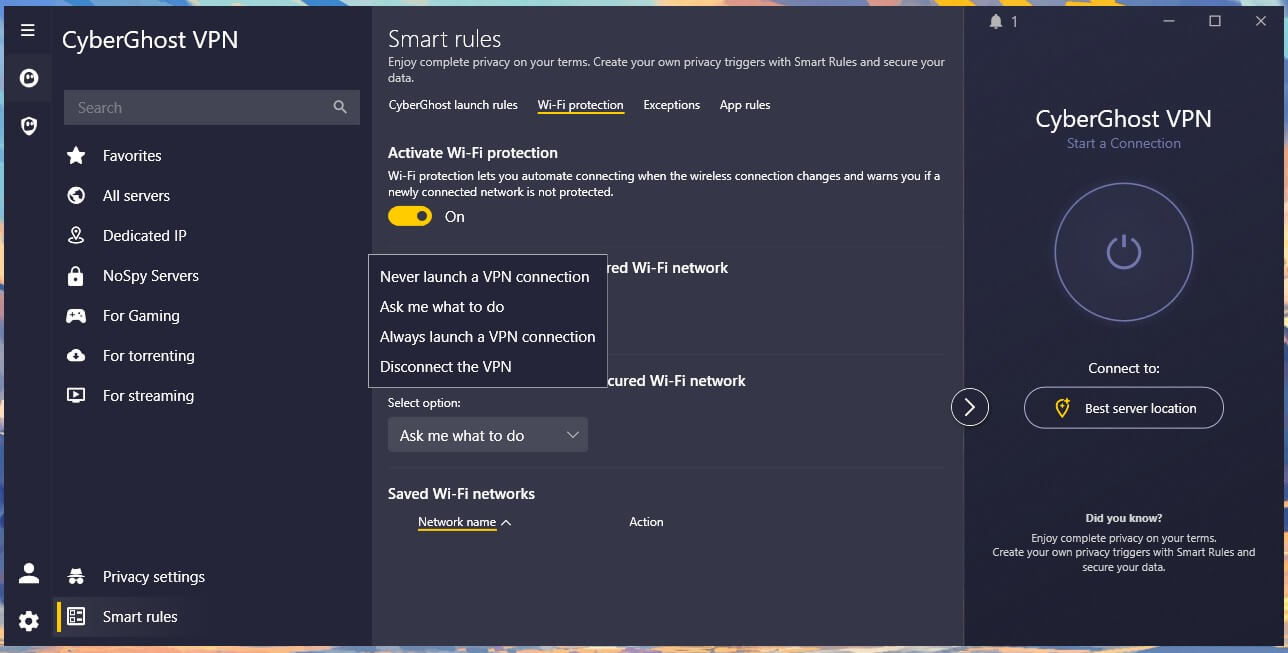Sort by Network name column arrow

[506, 522]
